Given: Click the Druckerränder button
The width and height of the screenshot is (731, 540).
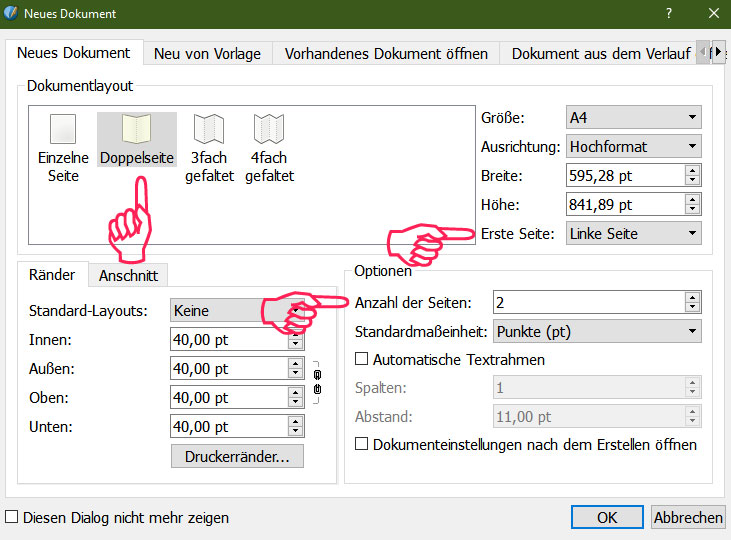Looking at the screenshot, I should tap(237, 457).
